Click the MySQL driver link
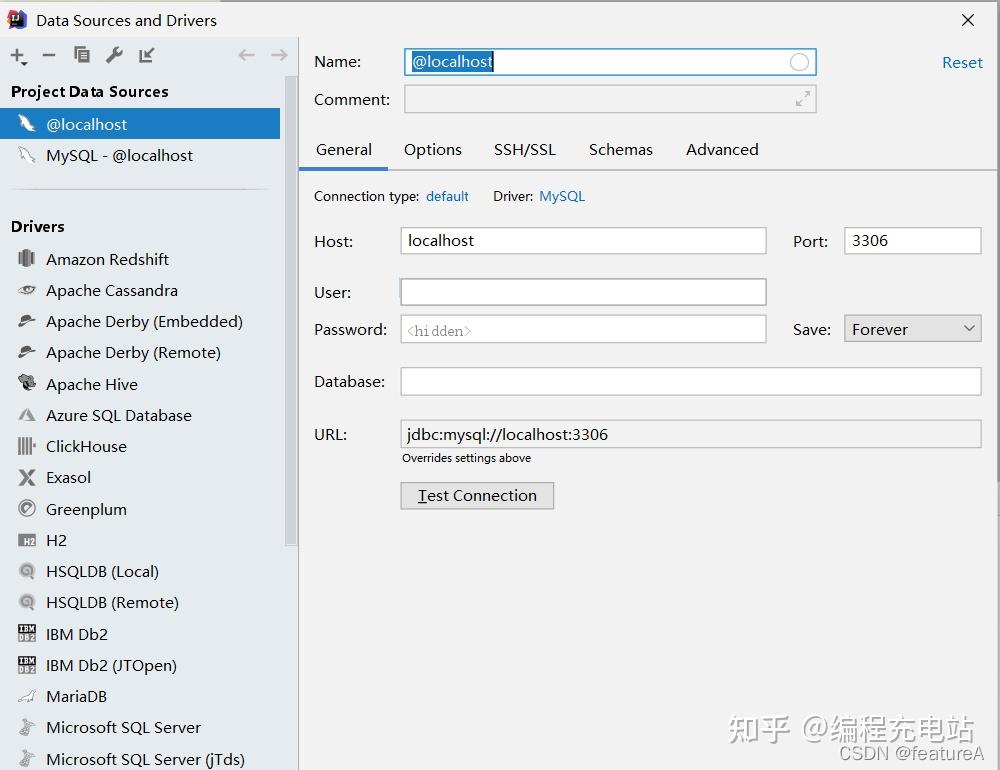This screenshot has width=1000, height=770. (x=562, y=196)
